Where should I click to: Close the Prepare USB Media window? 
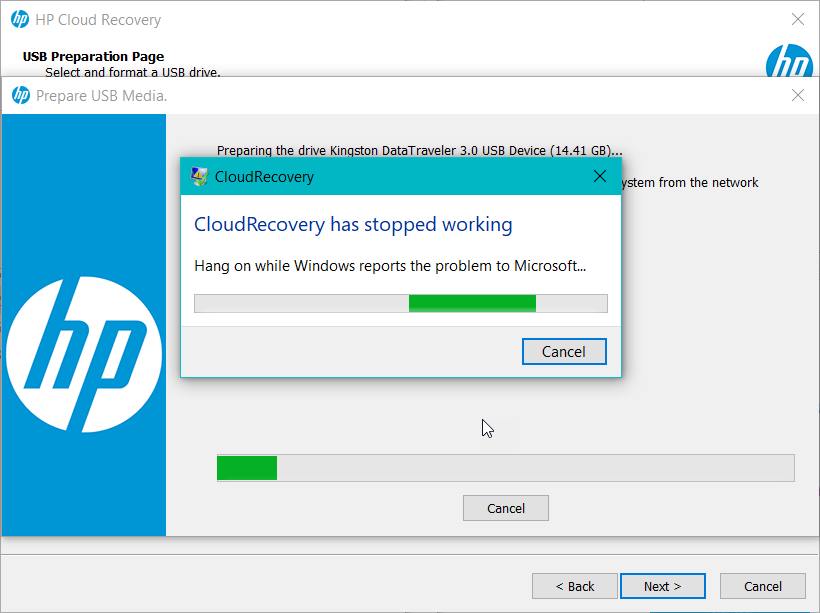pos(798,95)
